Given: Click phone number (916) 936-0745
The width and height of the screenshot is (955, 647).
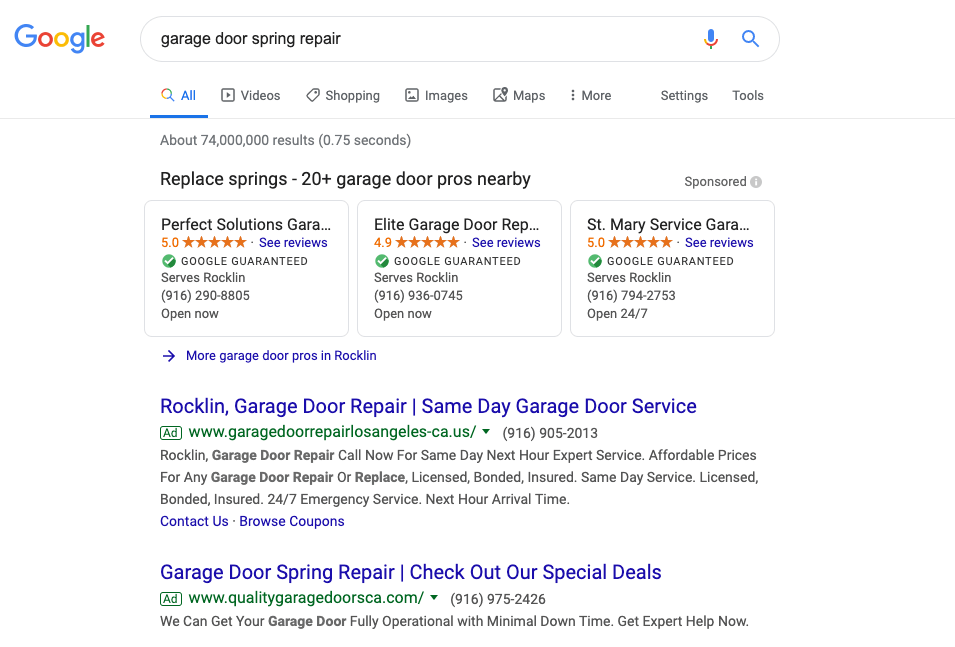Looking at the screenshot, I should (x=418, y=295).
